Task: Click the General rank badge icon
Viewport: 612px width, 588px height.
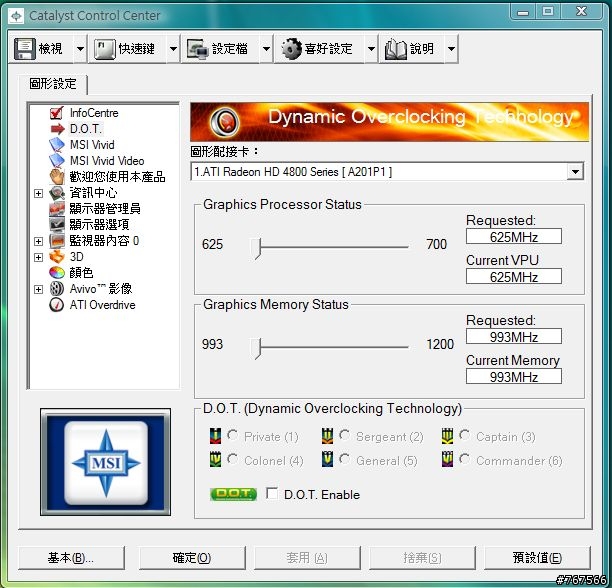Action: click(327, 459)
